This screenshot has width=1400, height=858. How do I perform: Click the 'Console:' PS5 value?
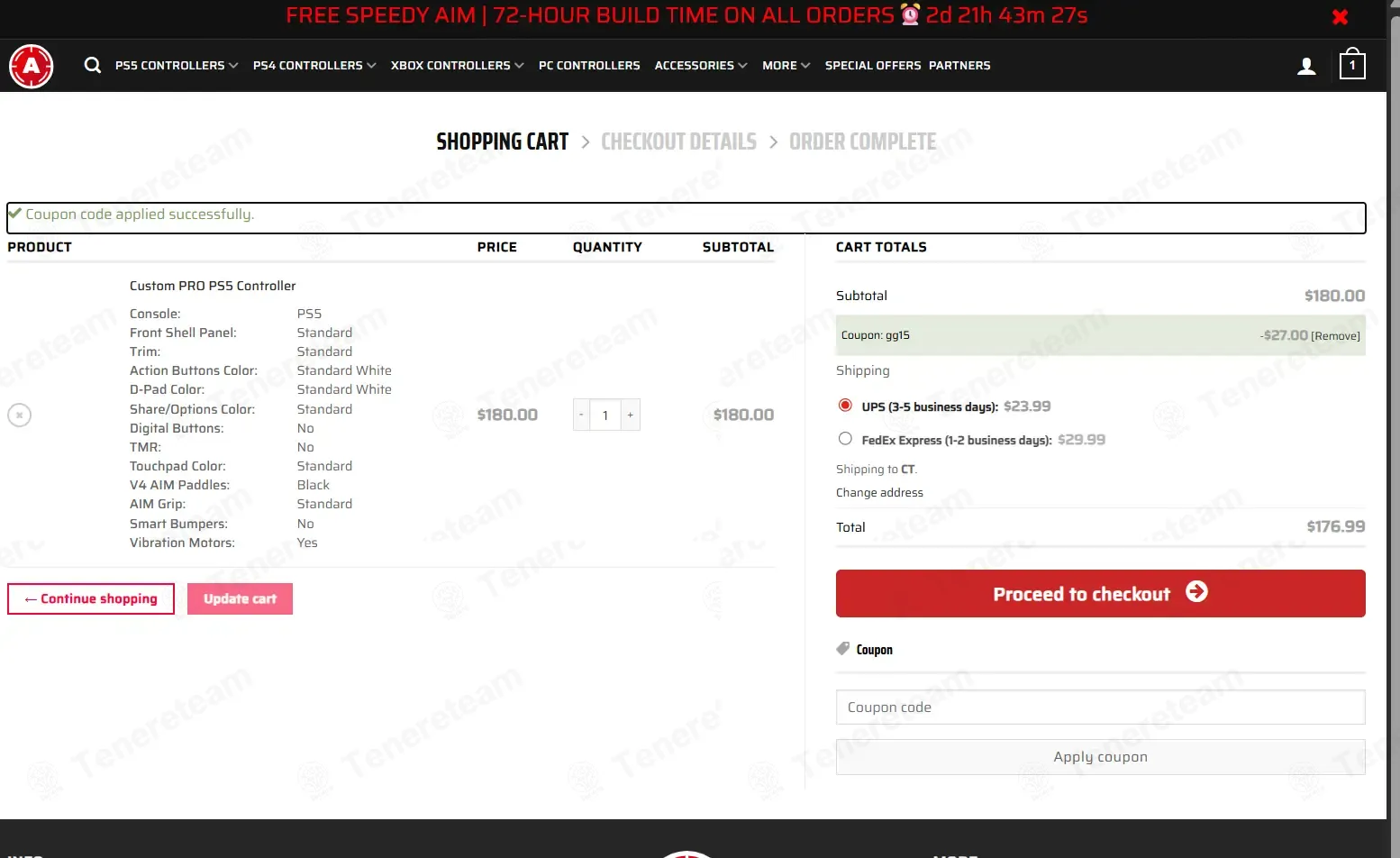point(309,314)
